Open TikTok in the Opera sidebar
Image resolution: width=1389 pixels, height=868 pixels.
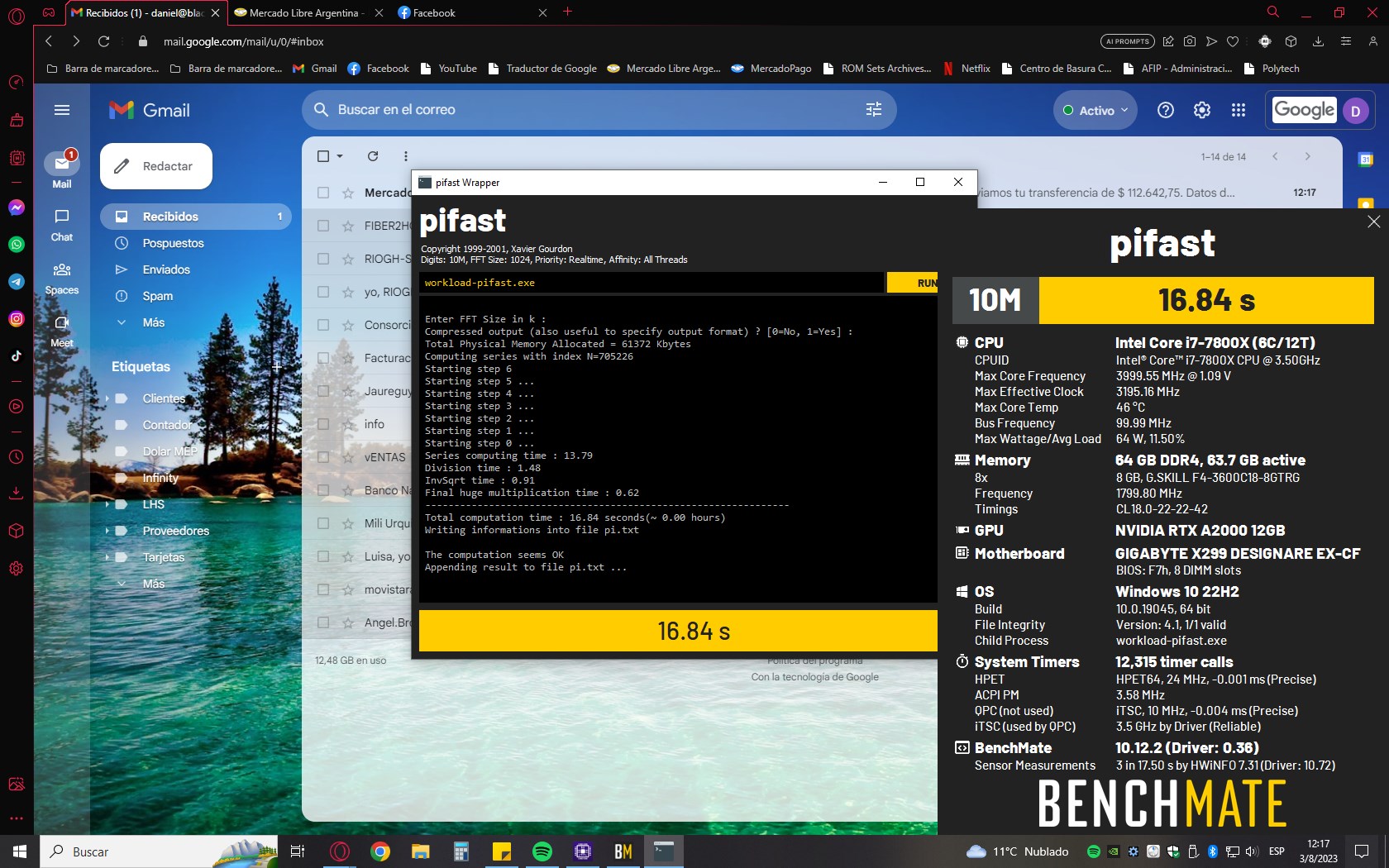[x=17, y=356]
